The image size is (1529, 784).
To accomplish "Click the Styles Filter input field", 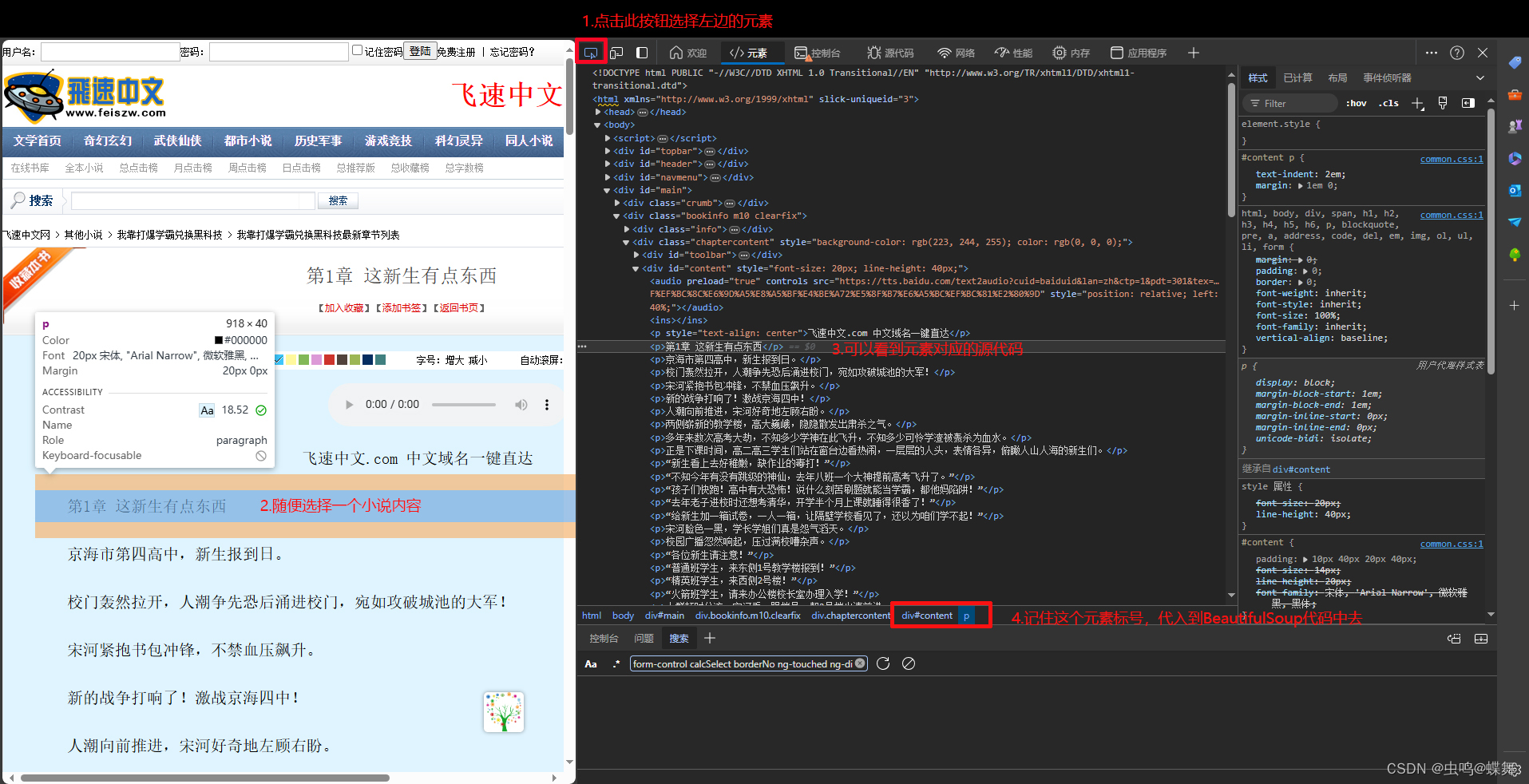I will coord(1289,103).
